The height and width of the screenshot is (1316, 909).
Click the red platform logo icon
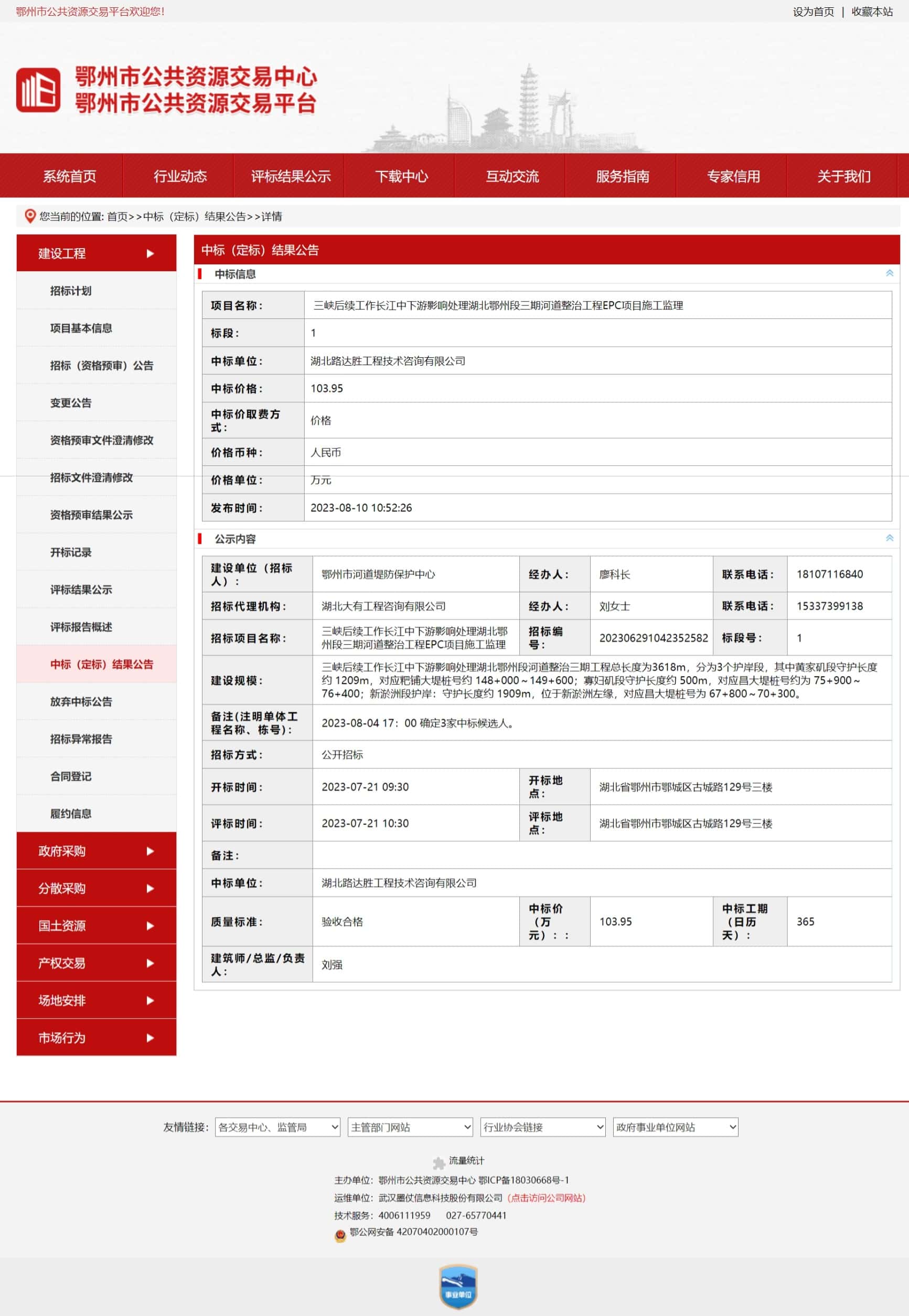[x=38, y=90]
